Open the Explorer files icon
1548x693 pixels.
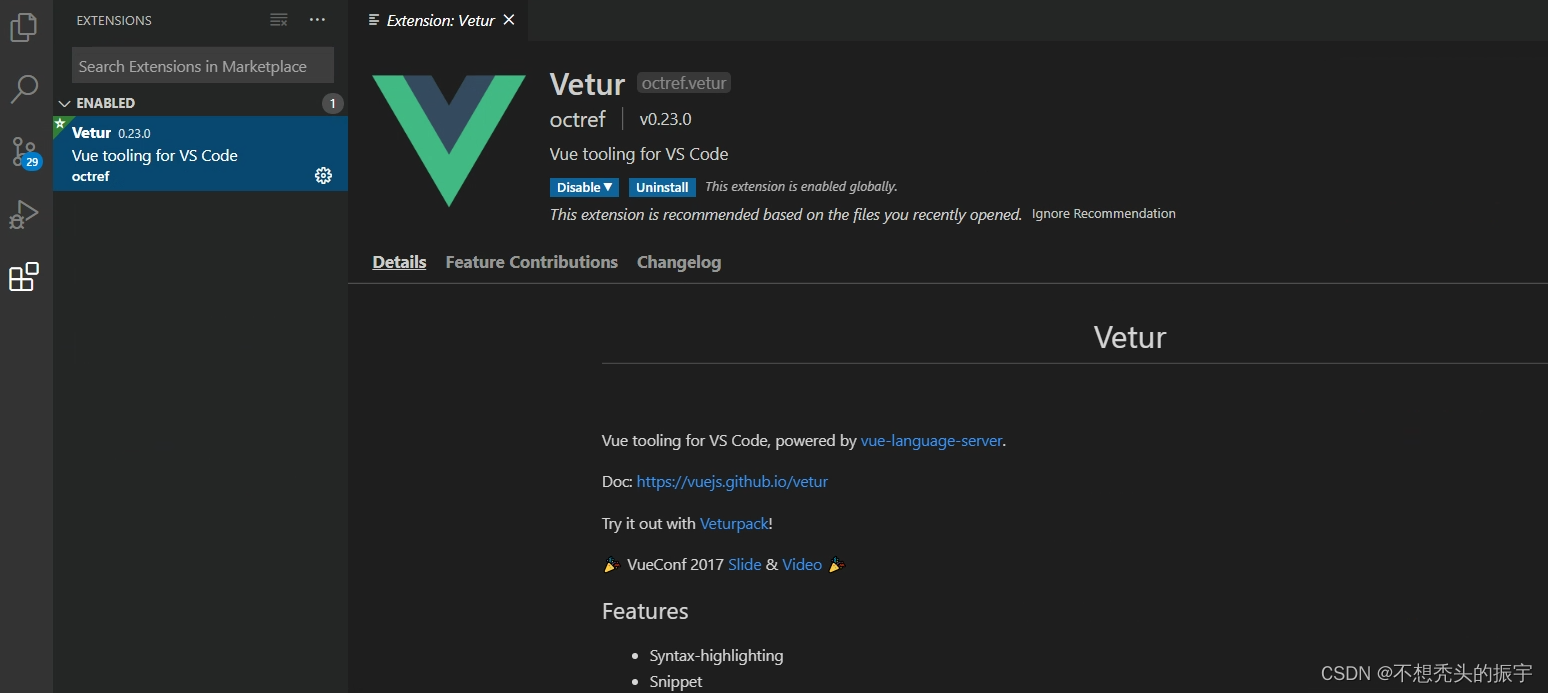click(x=24, y=27)
